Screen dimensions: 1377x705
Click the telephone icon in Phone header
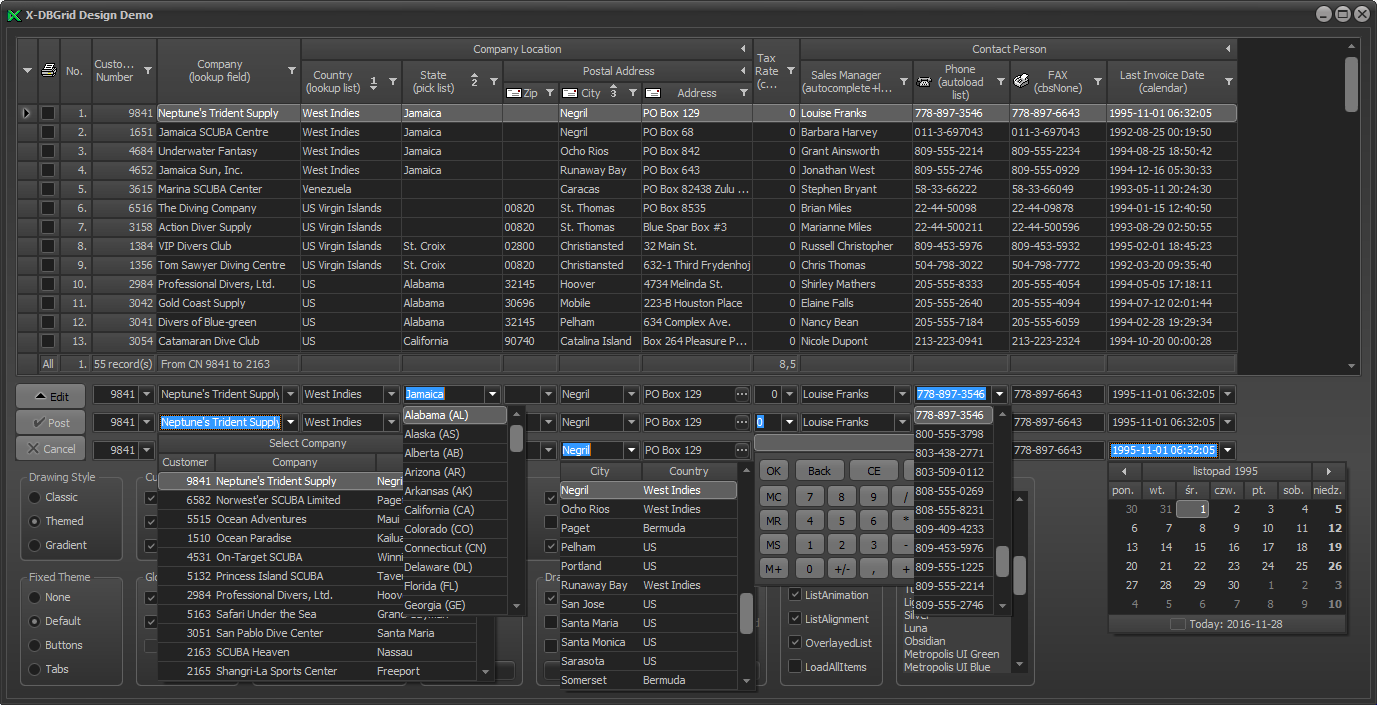[924, 81]
